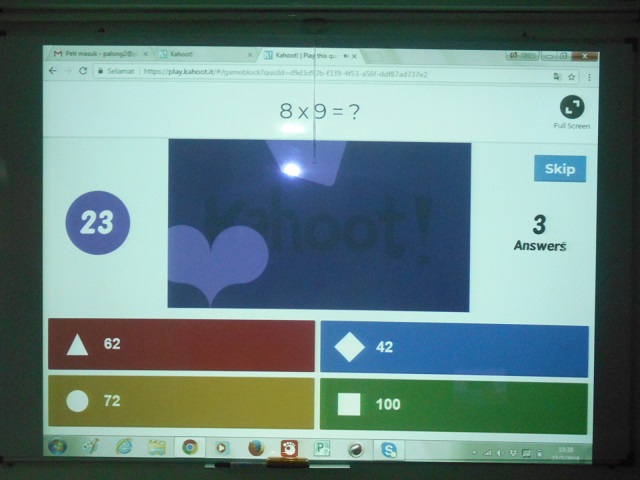Open the file explorer taskbar icon
Viewport: 640px width, 480px height.
coord(156,446)
